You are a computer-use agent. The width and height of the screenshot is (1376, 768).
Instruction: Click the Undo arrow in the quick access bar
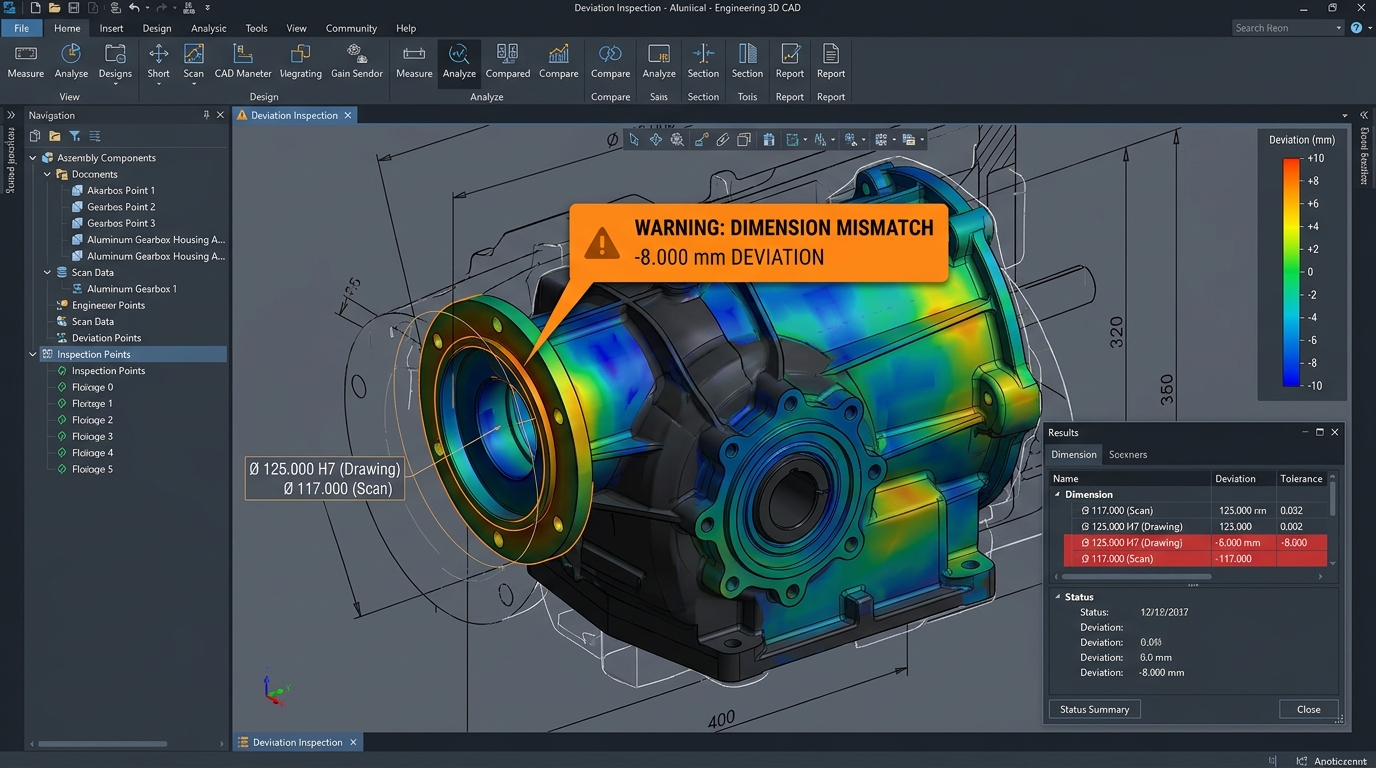[134, 8]
